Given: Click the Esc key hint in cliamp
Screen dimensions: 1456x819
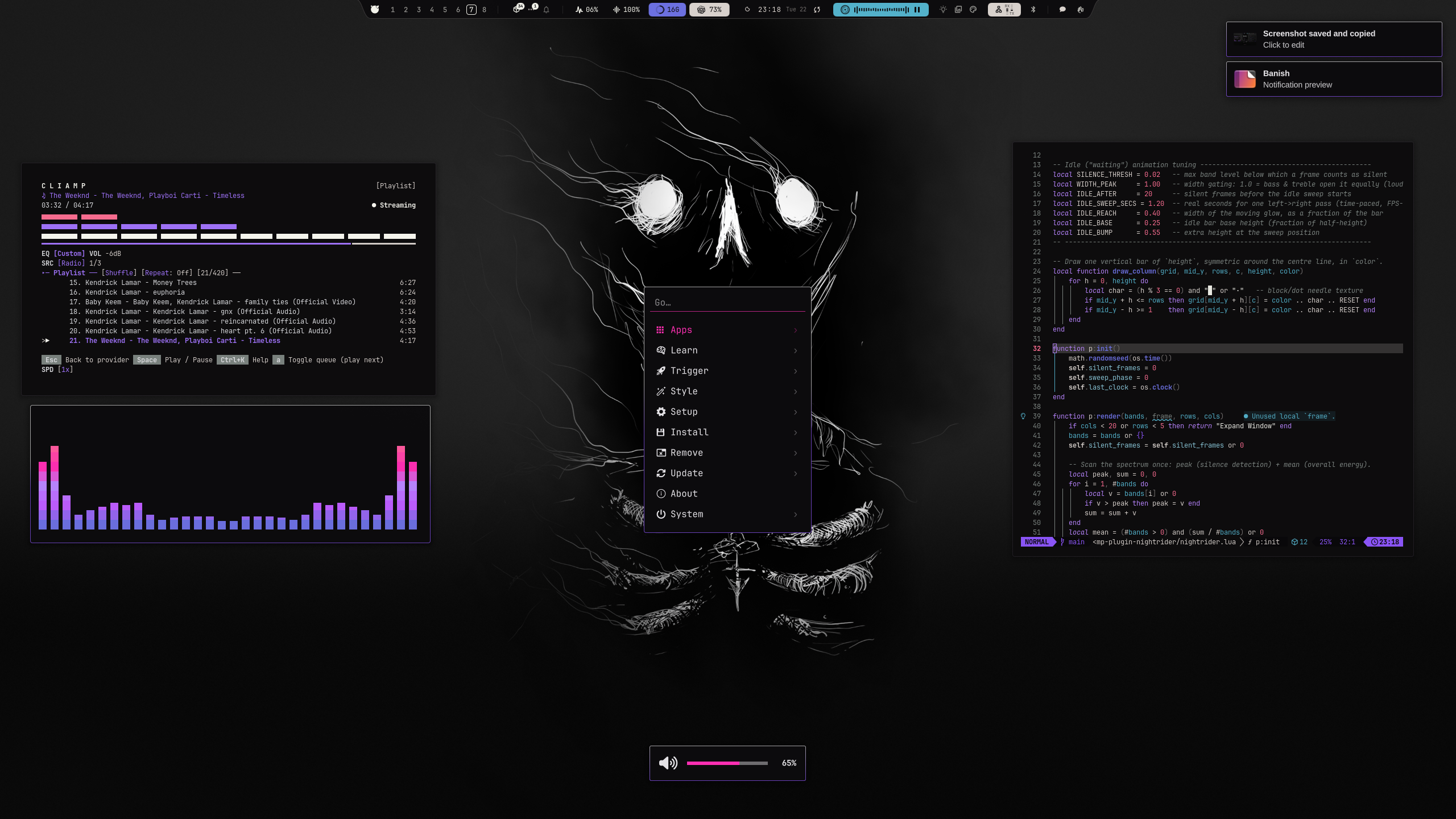Looking at the screenshot, I should [x=51, y=360].
